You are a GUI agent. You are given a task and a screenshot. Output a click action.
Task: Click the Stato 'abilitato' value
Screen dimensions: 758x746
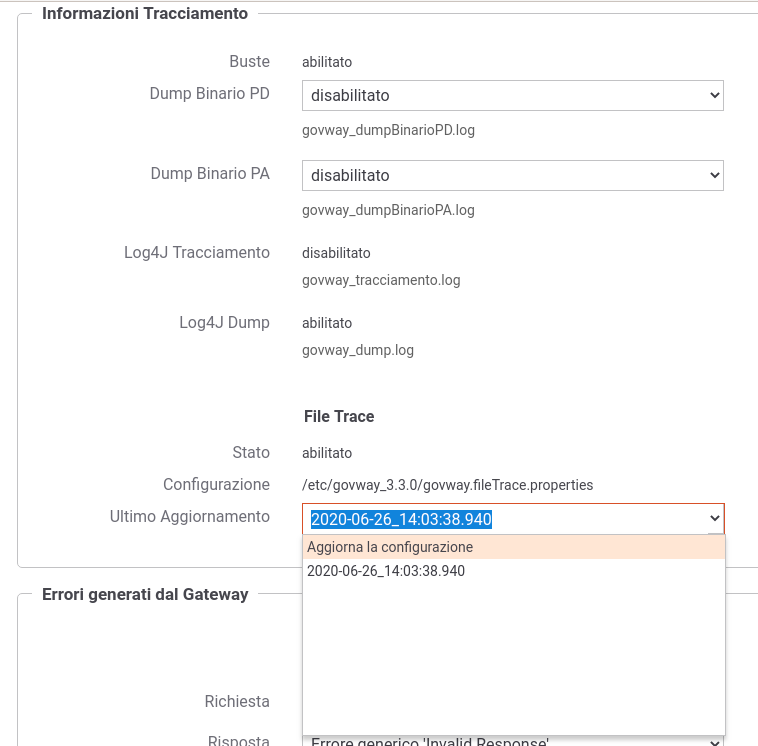pos(327,453)
